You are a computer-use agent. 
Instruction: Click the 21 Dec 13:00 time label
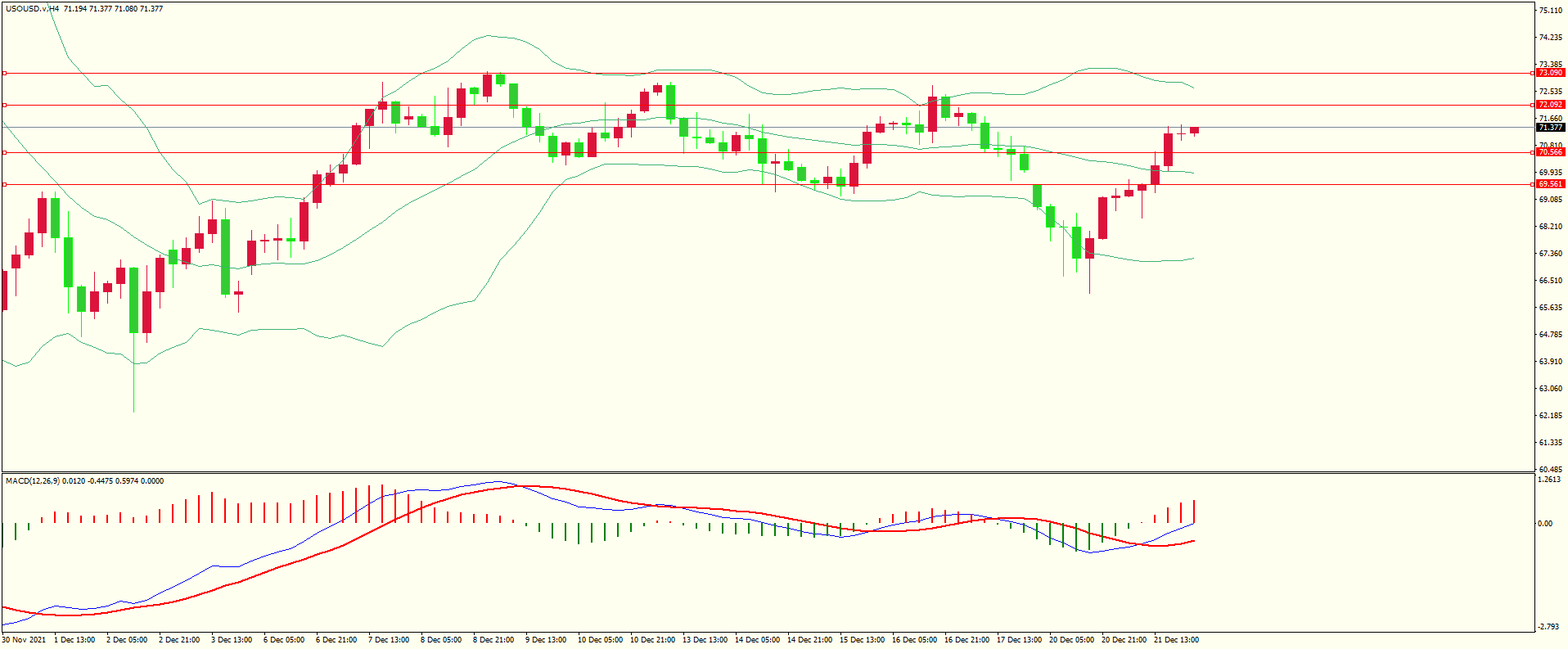pos(1176,640)
